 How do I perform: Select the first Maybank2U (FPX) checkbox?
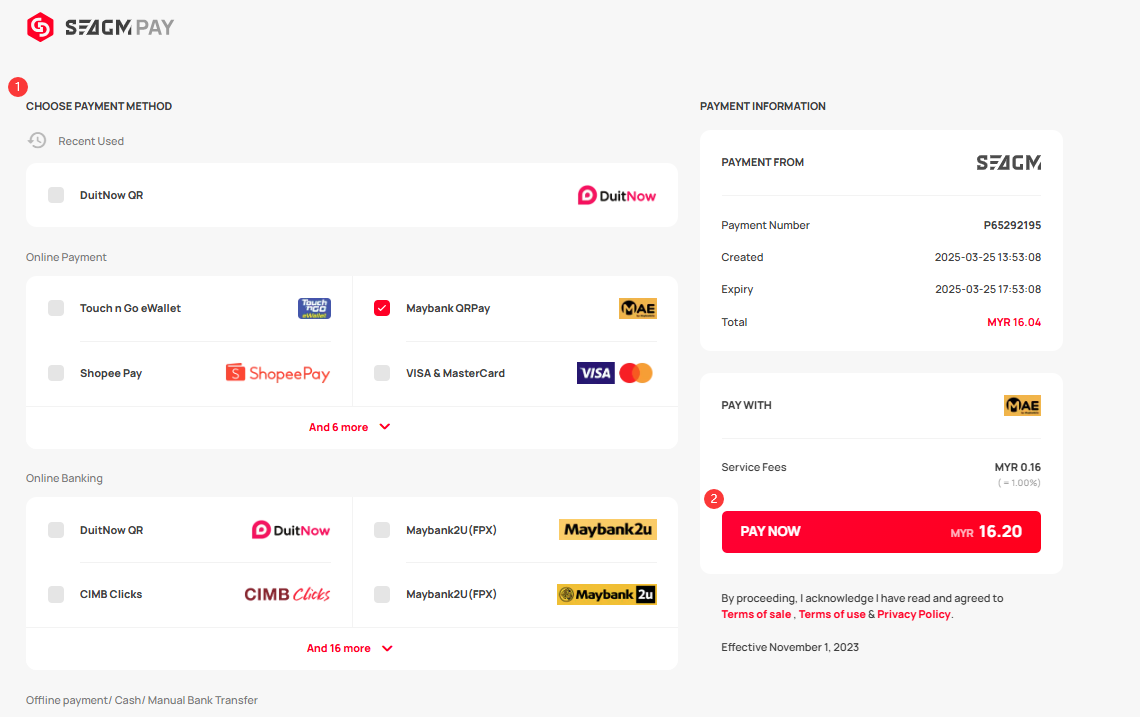(x=382, y=530)
